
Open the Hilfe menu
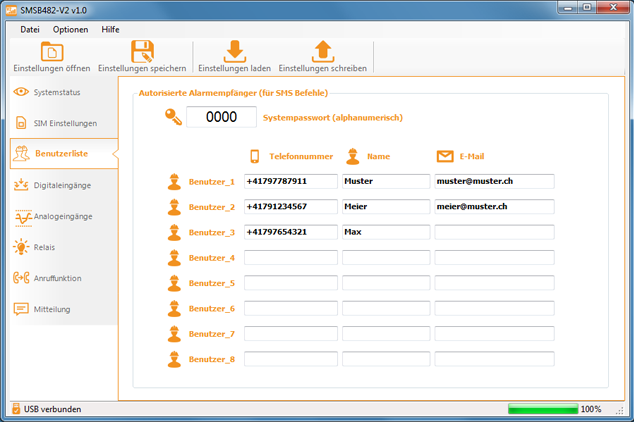(110, 29)
